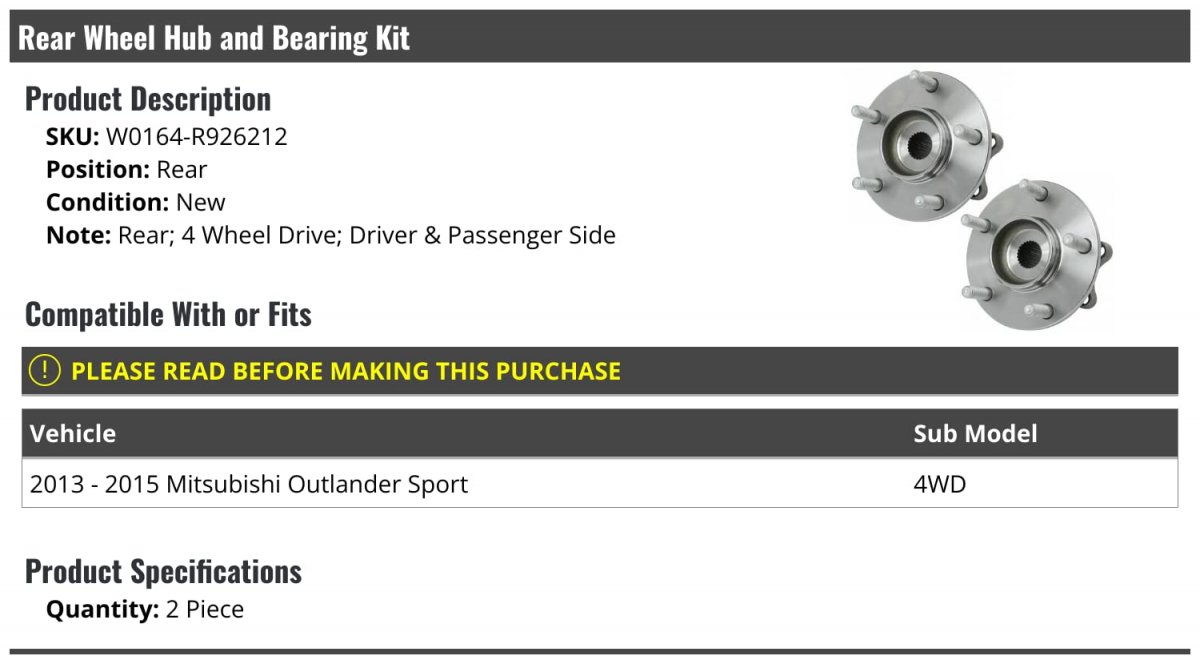Click the Product Description heading
The height and width of the screenshot is (664, 1200).
pyautogui.click(x=148, y=99)
